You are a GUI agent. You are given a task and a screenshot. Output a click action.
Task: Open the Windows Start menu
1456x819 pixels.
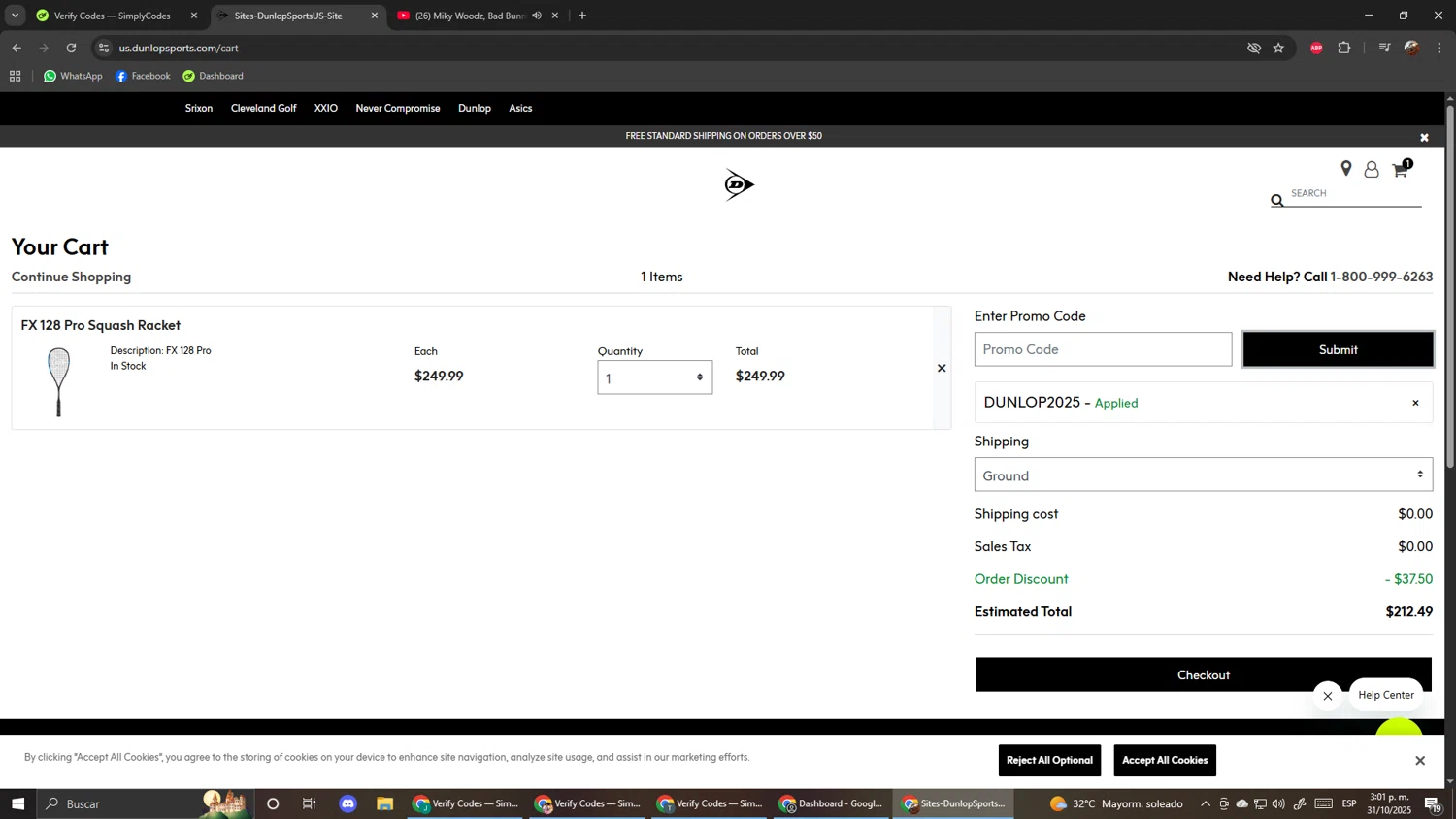pos(17,803)
